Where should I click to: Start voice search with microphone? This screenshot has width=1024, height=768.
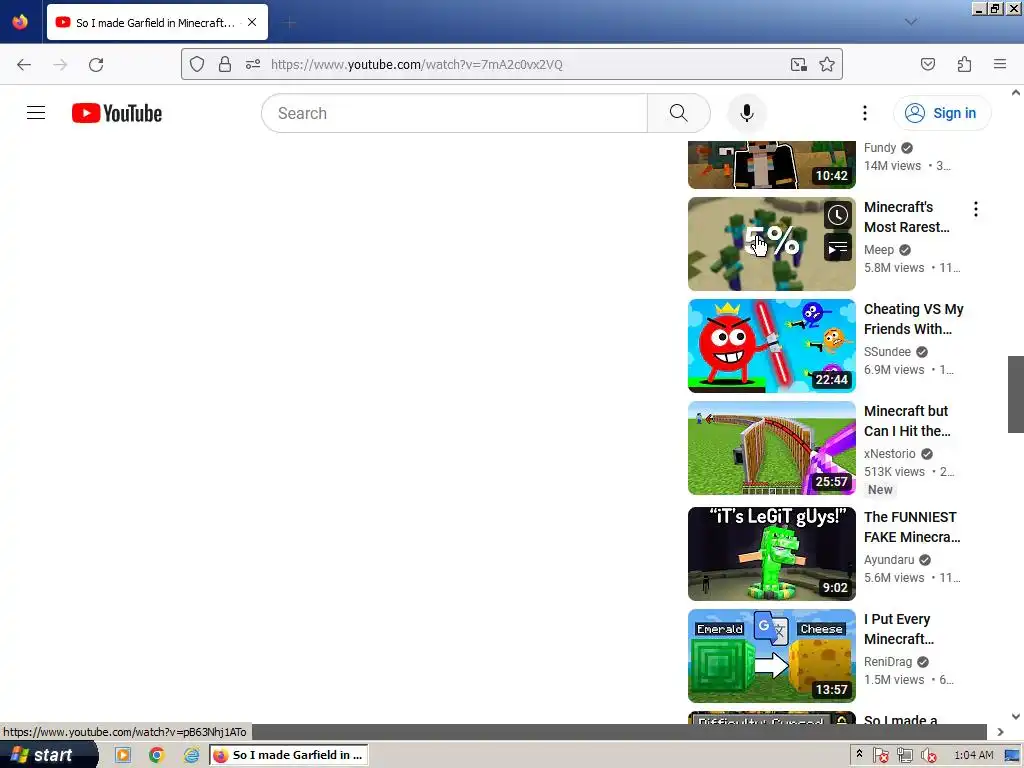pyautogui.click(x=746, y=113)
